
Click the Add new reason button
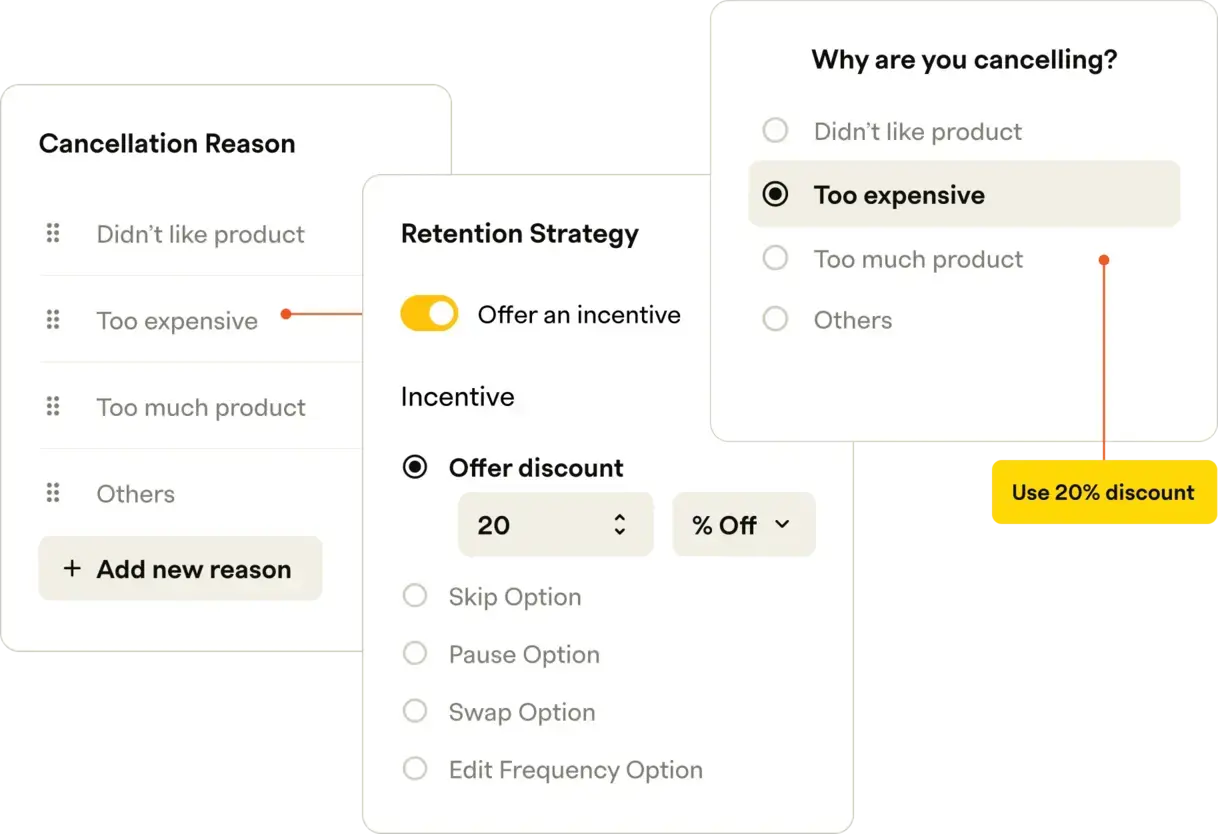click(181, 569)
